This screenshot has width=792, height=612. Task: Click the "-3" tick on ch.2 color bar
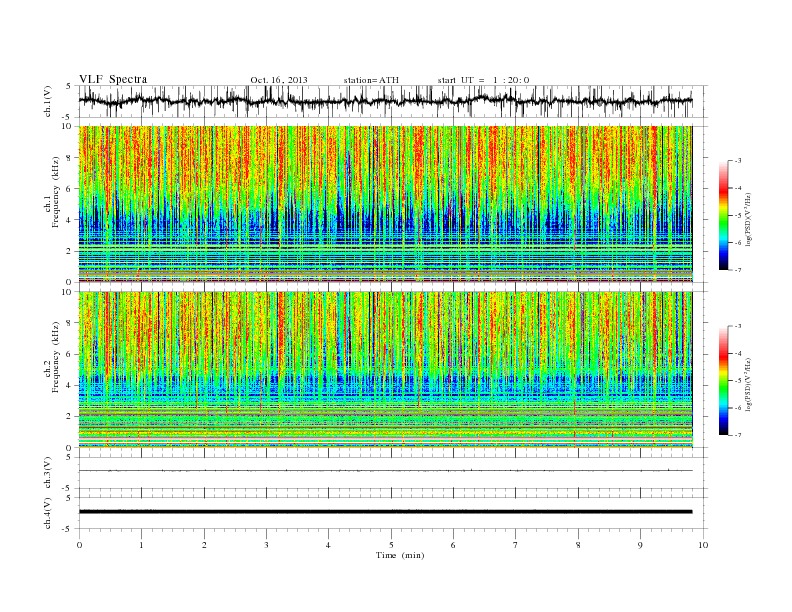[x=737, y=326]
